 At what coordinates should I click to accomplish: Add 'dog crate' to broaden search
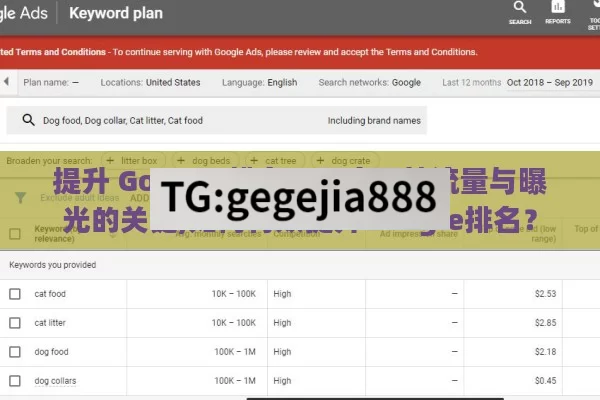tap(346, 161)
